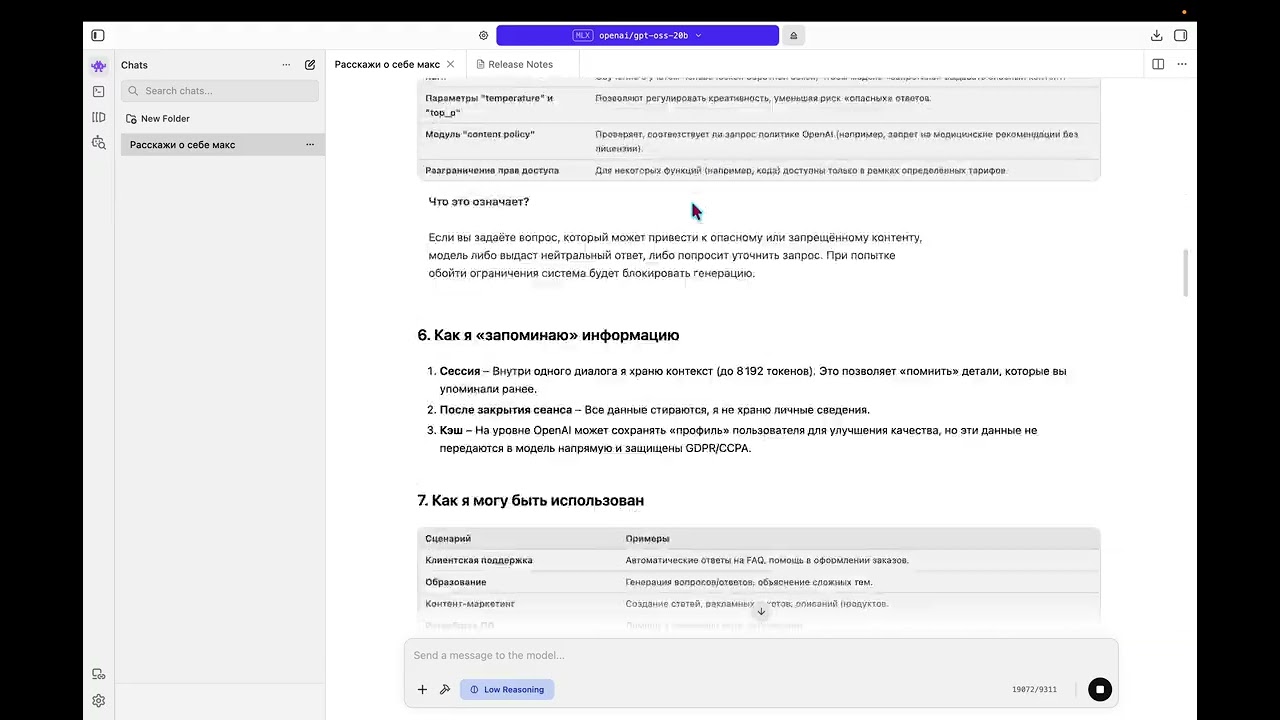Toggle the left sidebar panel icon
This screenshot has height=720, width=1280.
98,35
